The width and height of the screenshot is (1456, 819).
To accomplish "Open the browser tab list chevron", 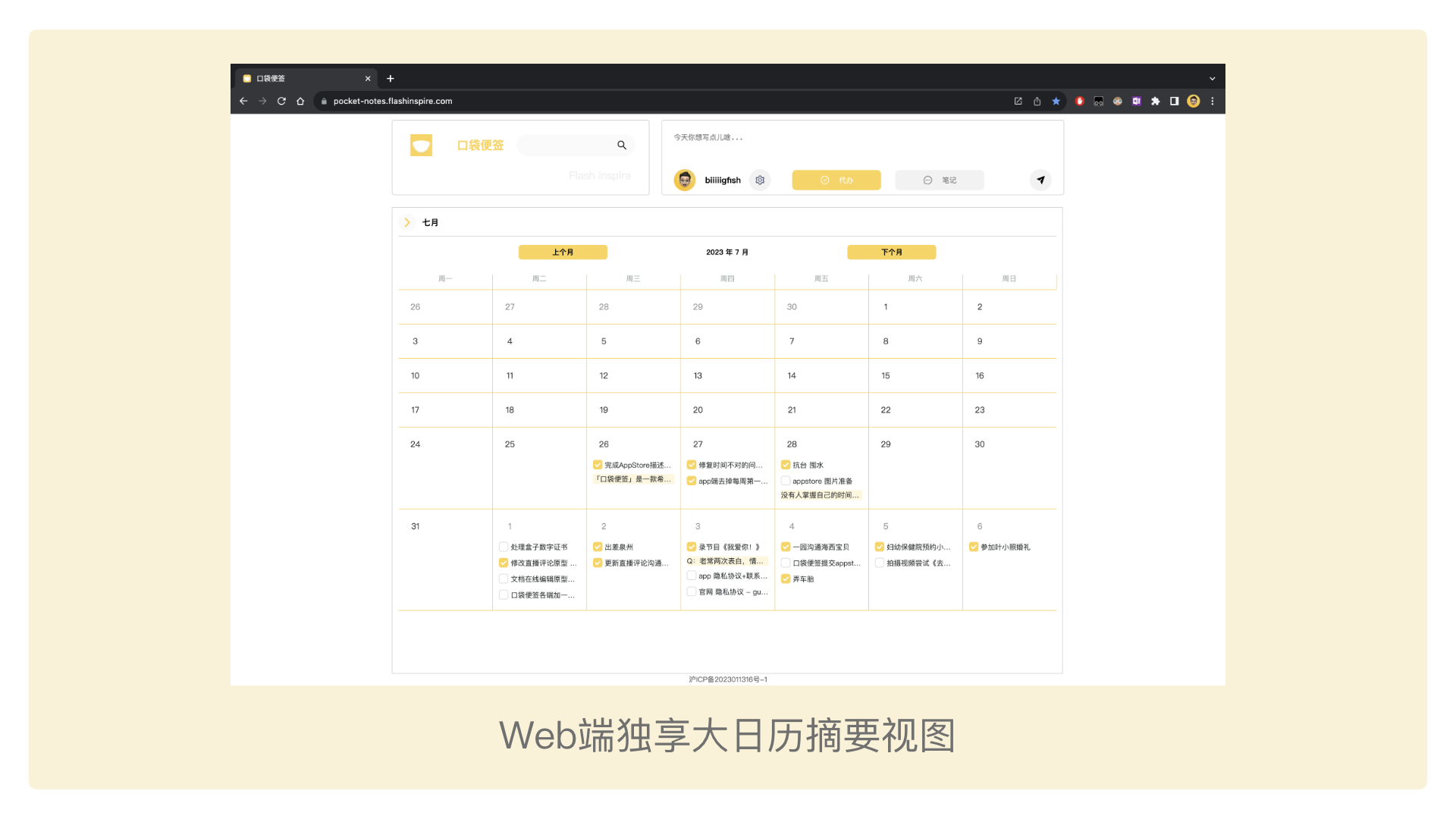I will [x=1212, y=79].
